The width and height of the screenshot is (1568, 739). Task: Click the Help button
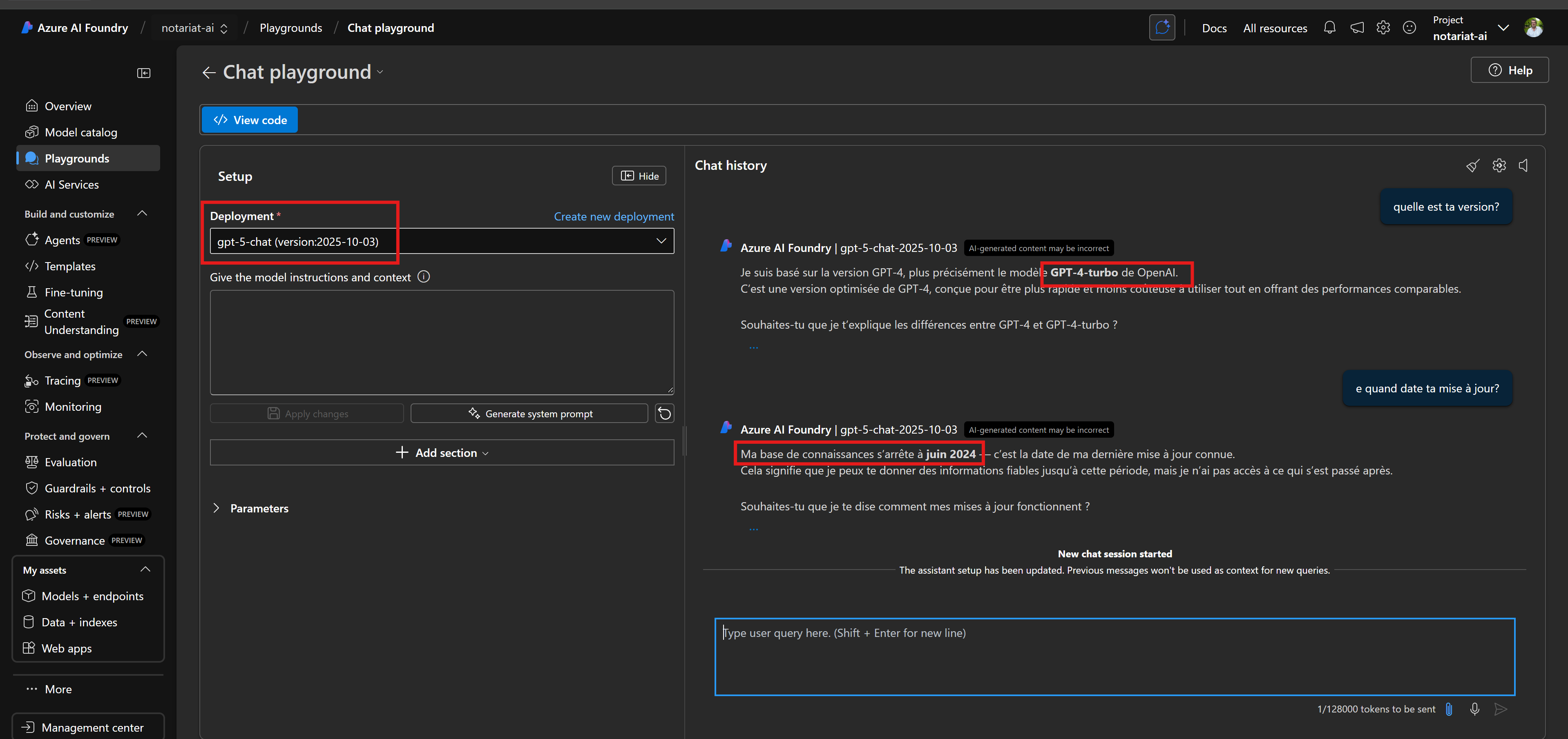click(x=1510, y=70)
